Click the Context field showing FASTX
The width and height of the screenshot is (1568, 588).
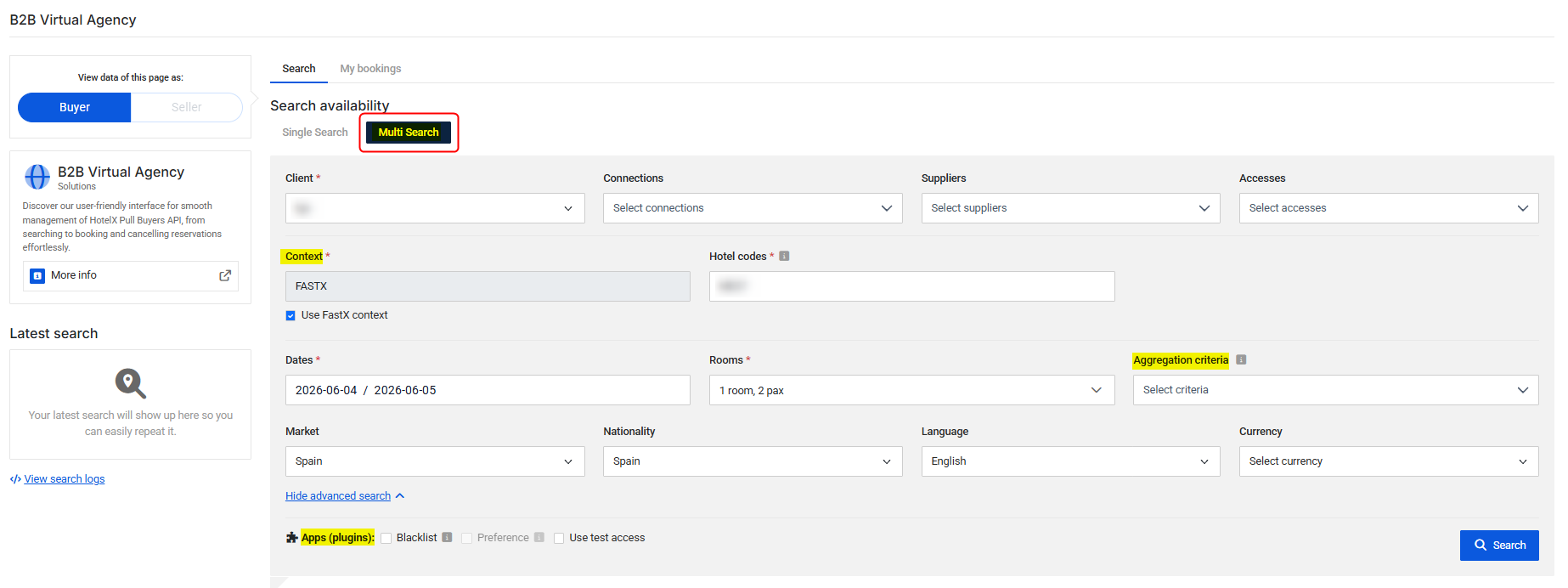tap(488, 286)
